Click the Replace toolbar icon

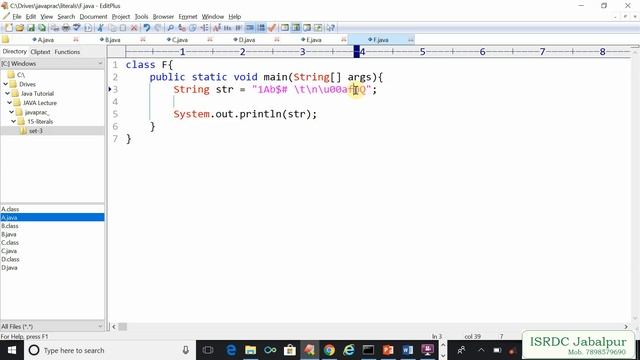pyautogui.click(x=182, y=28)
